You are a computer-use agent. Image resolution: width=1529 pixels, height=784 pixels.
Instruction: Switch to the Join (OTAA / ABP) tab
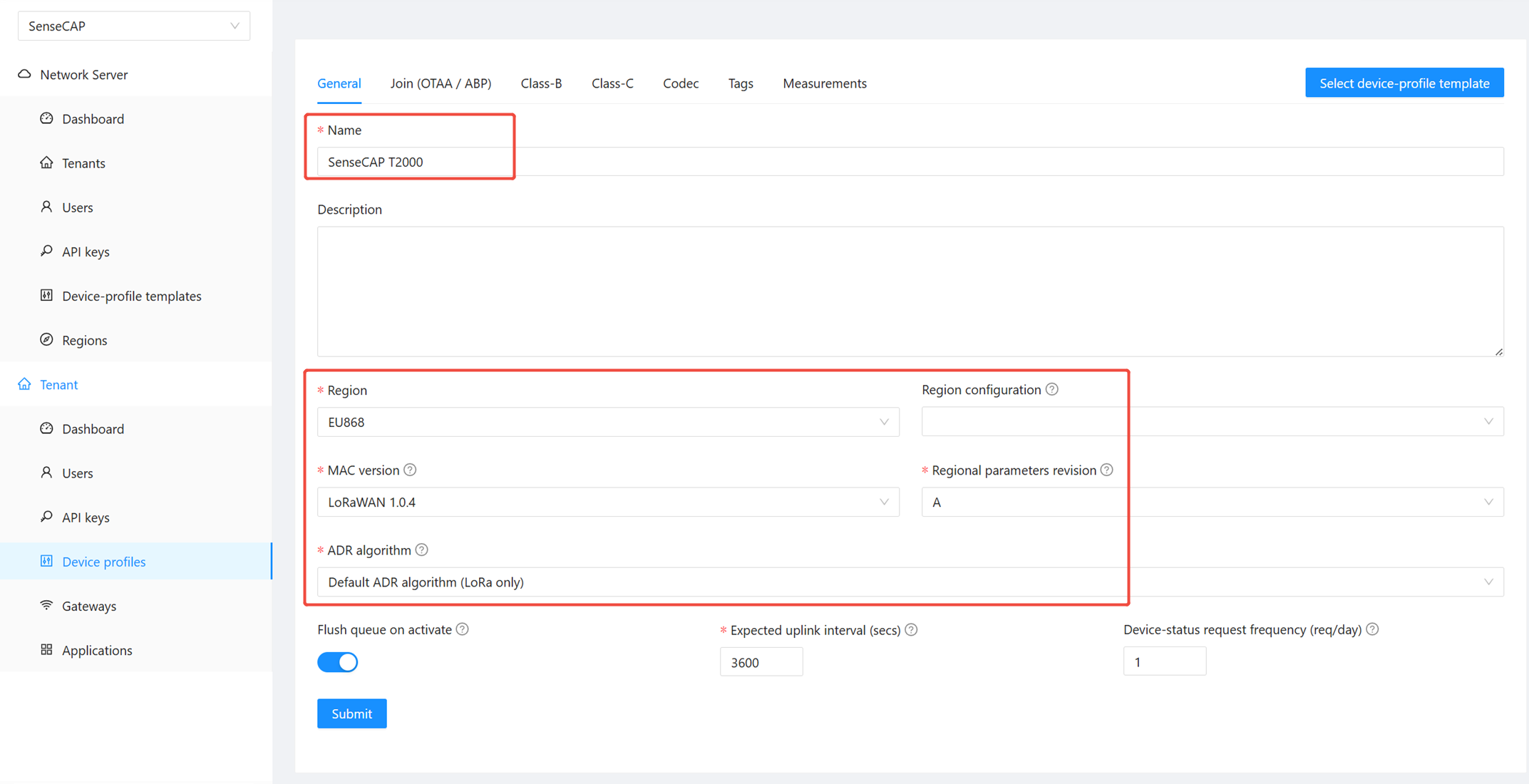(441, 83)
